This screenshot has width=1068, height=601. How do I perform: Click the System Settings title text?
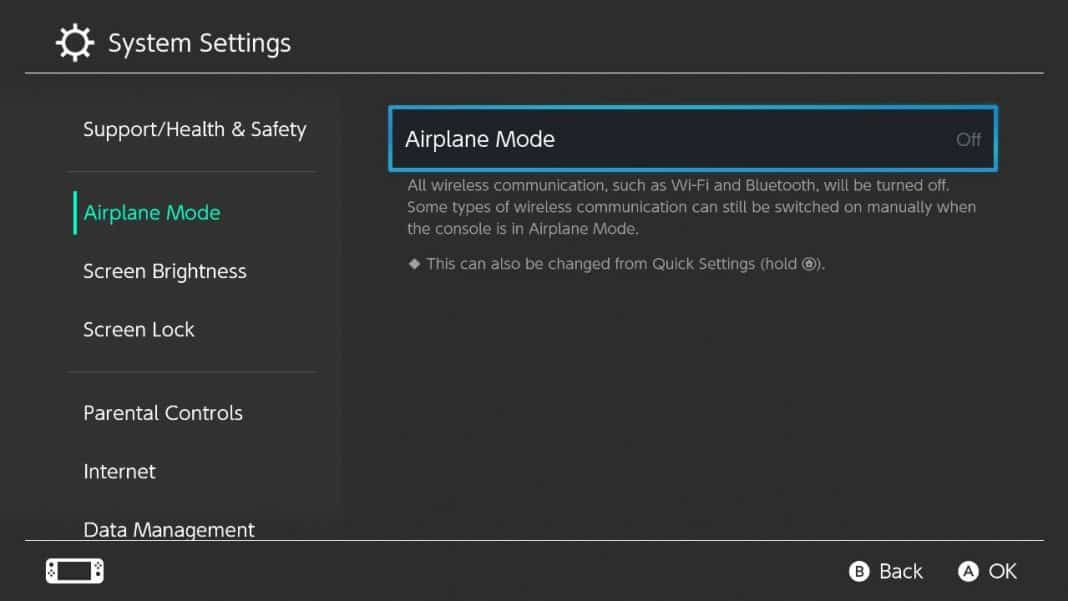click(x=199, y=43)
